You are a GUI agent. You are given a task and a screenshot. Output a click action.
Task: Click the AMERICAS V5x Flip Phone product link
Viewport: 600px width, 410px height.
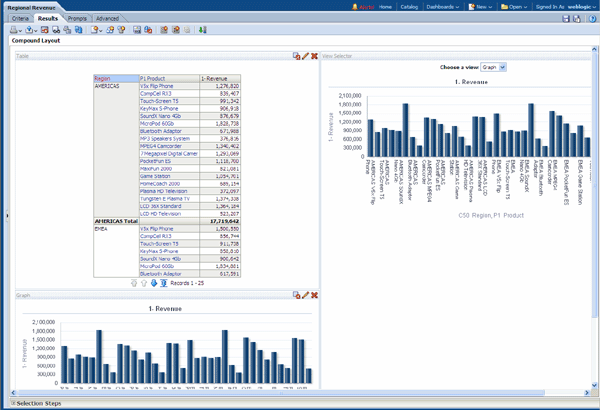click(157, 86)
